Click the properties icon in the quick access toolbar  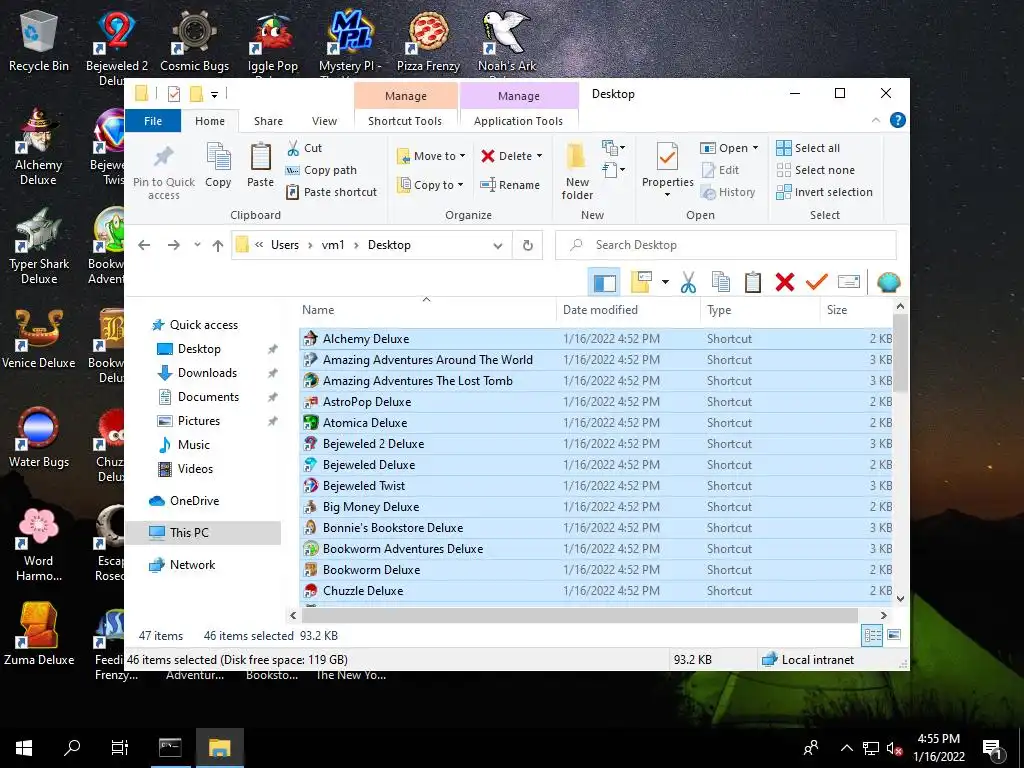[174, 94]
